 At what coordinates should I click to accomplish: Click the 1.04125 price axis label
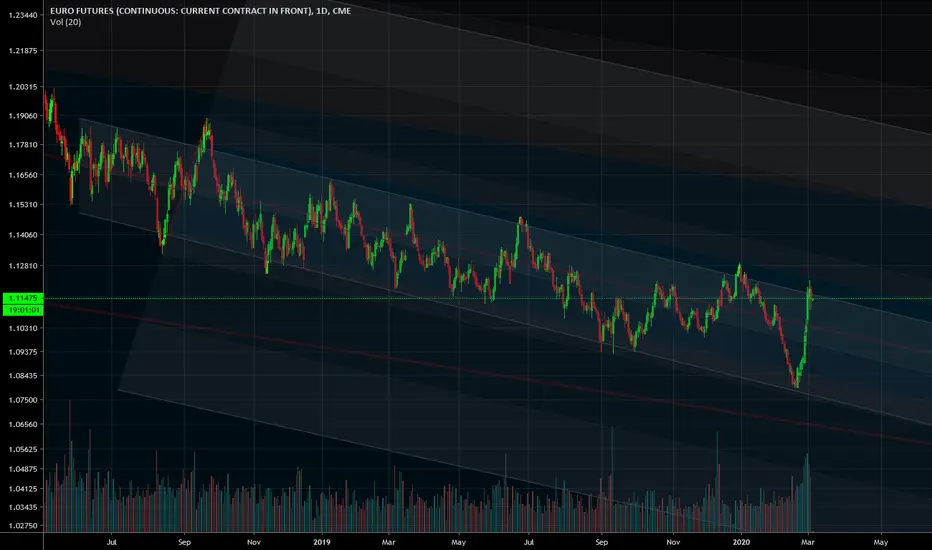click(x=23, y=489)
